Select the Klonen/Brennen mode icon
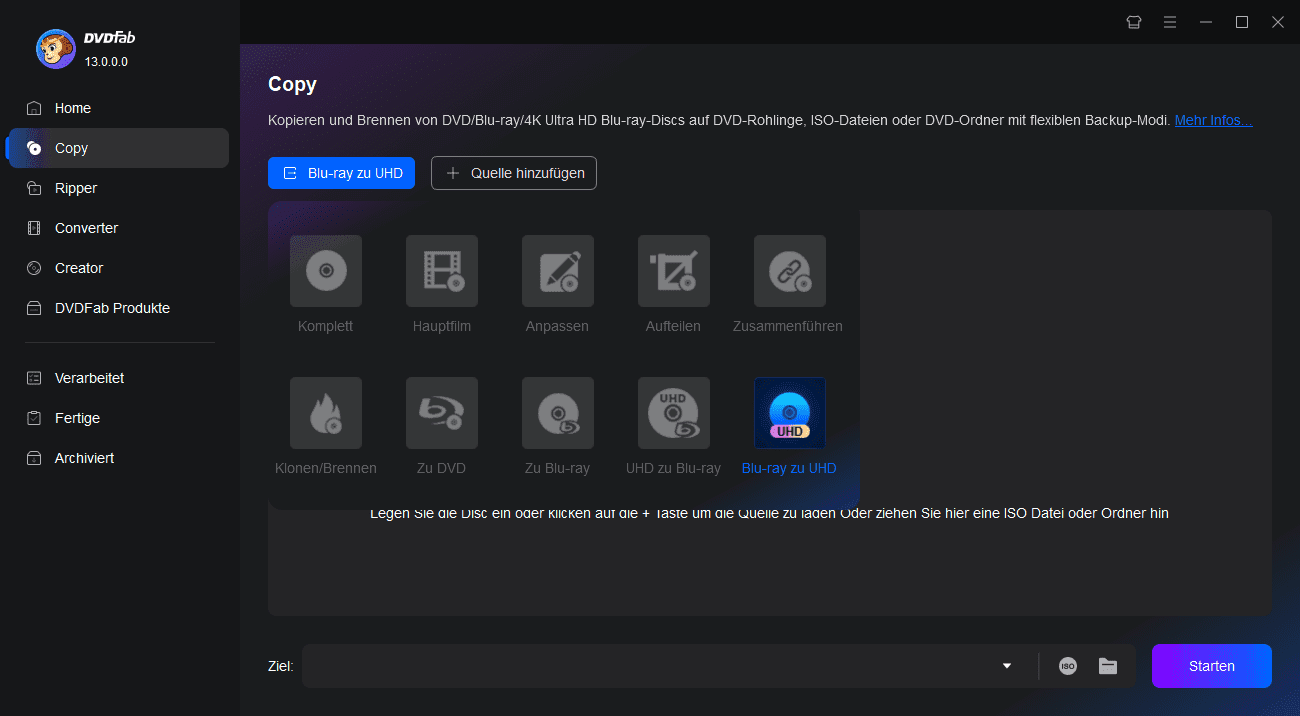The height and width of the screenshot is (716, 1300). point(326,413)
